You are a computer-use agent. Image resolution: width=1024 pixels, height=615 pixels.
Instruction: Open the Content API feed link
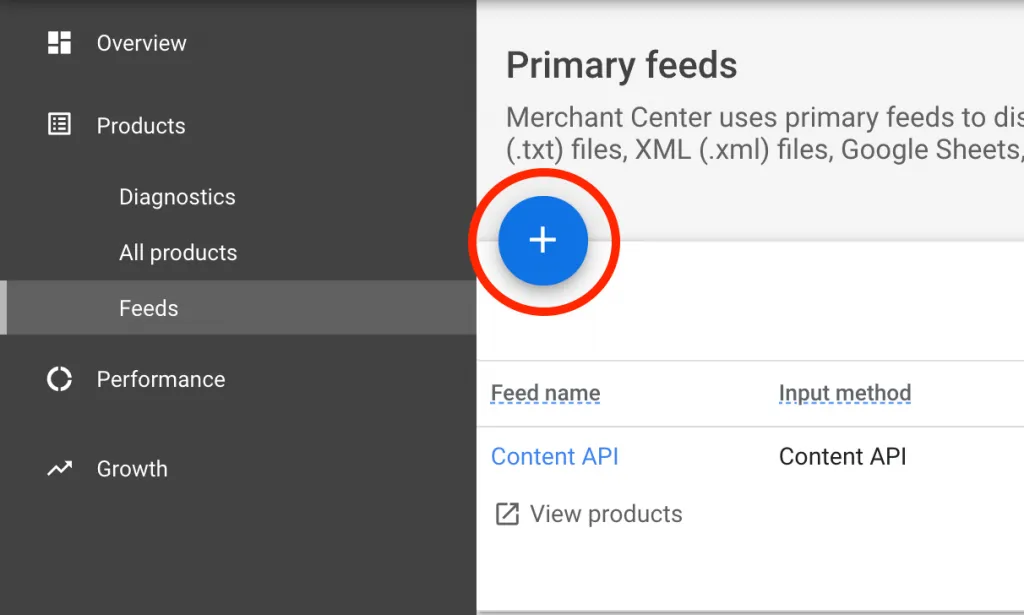(554, 456)
